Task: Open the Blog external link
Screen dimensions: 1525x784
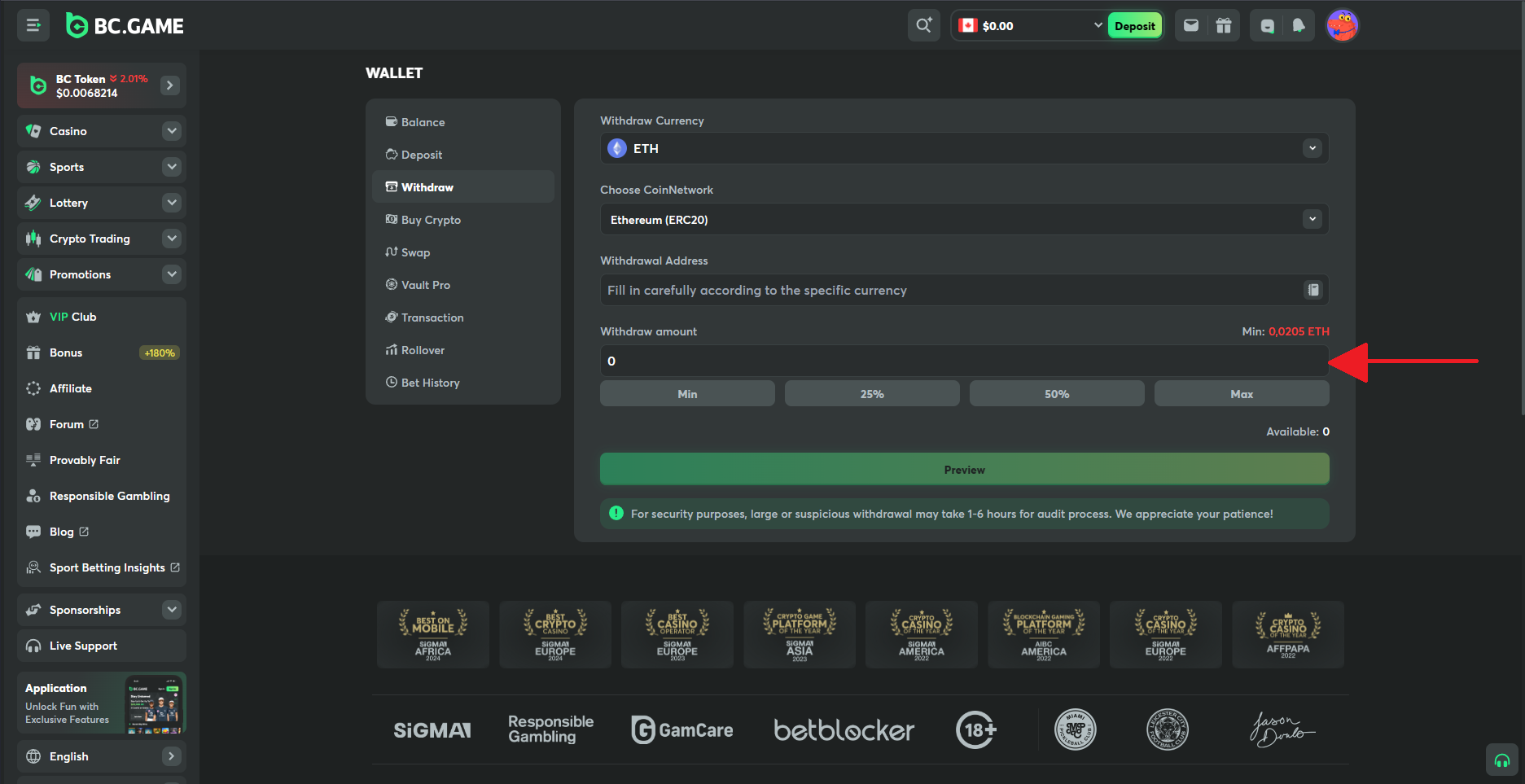Action: coord(102,532)
